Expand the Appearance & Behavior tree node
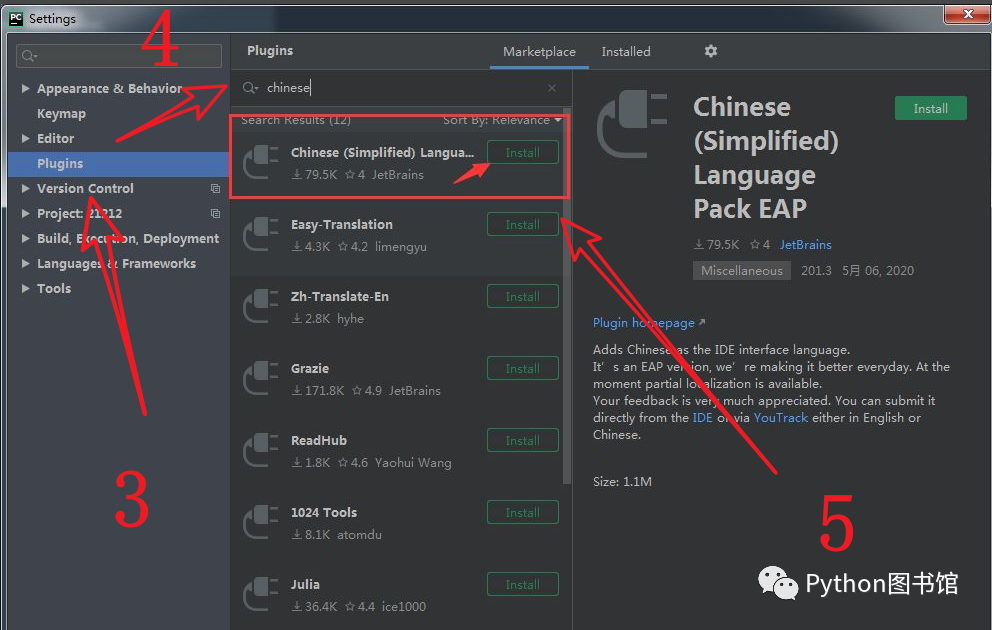Viewport: 992px width, 630px height. (x=26, y=89)
